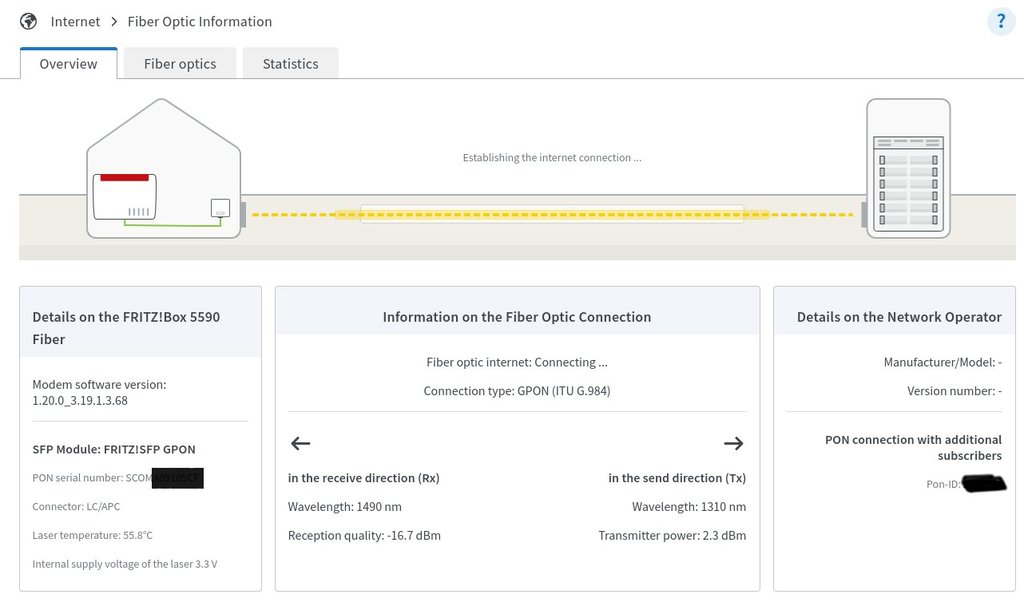Select the Overview tab
Screen dimensions: 1024x598
click(x=68, y=64)
